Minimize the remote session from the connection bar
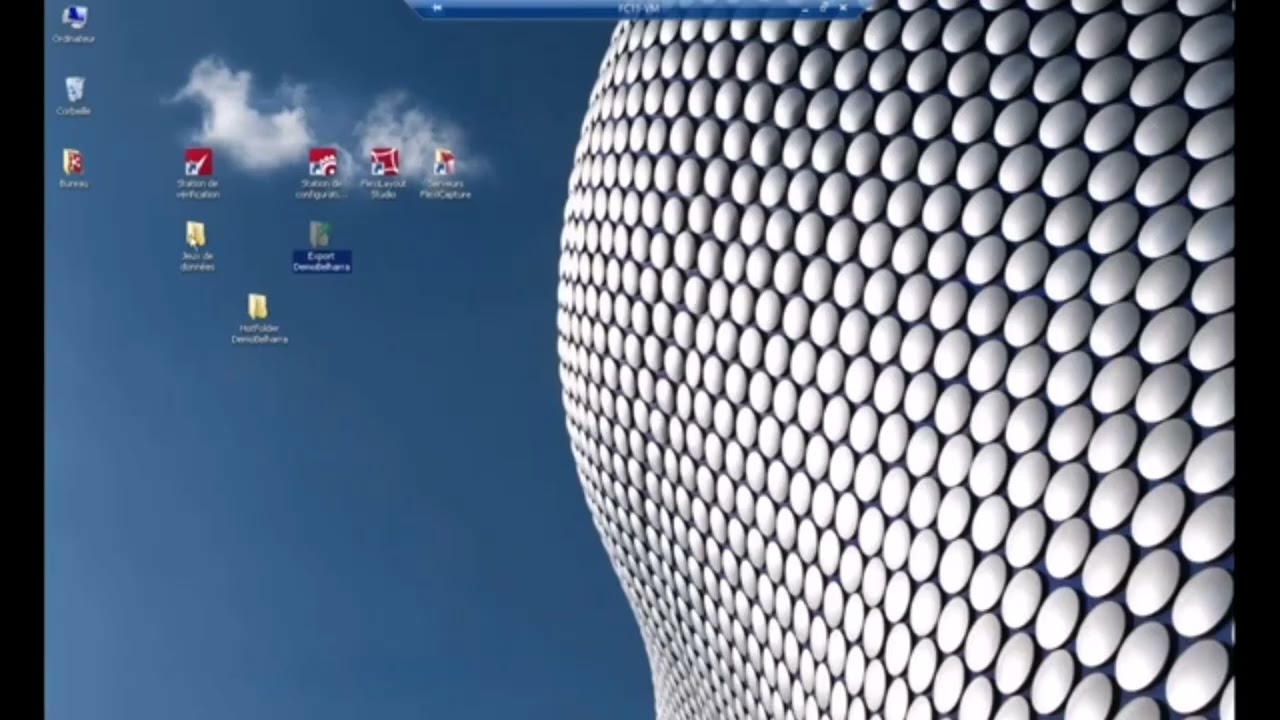The image size is (1280, 720). [x=805, y=8]
